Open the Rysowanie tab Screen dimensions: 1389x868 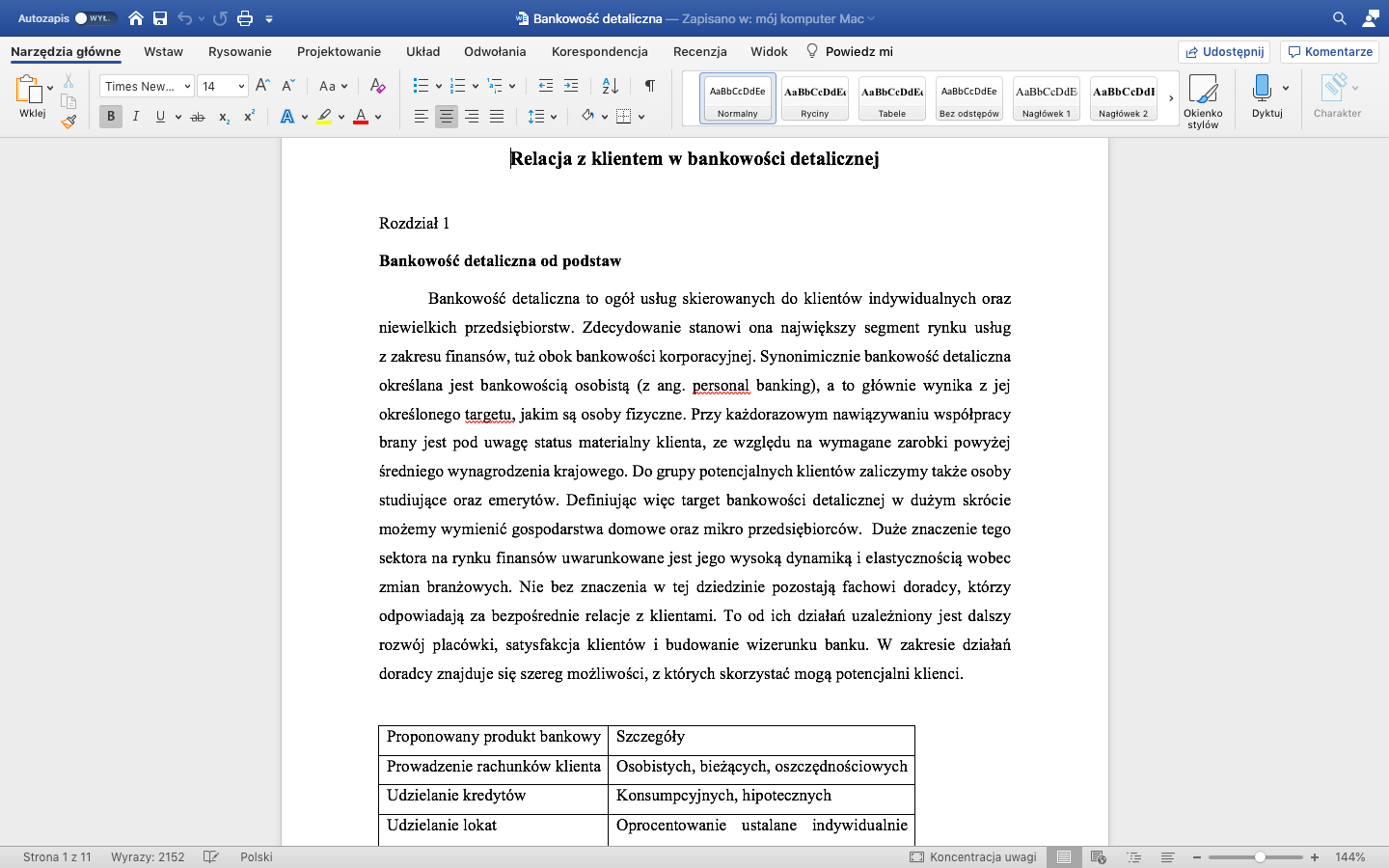click(240, 51)
